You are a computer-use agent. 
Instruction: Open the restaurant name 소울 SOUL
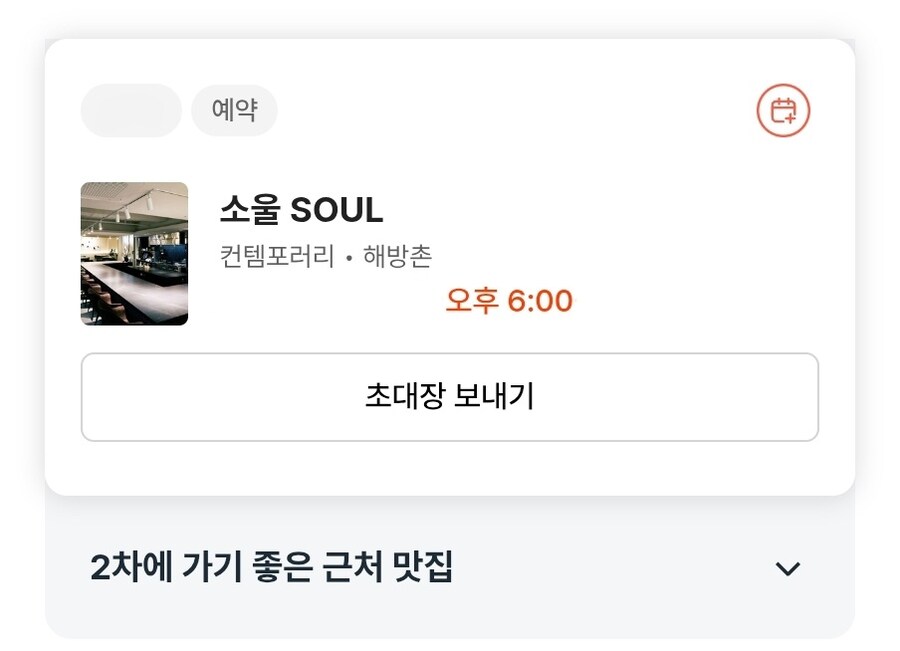coord(300,210)
